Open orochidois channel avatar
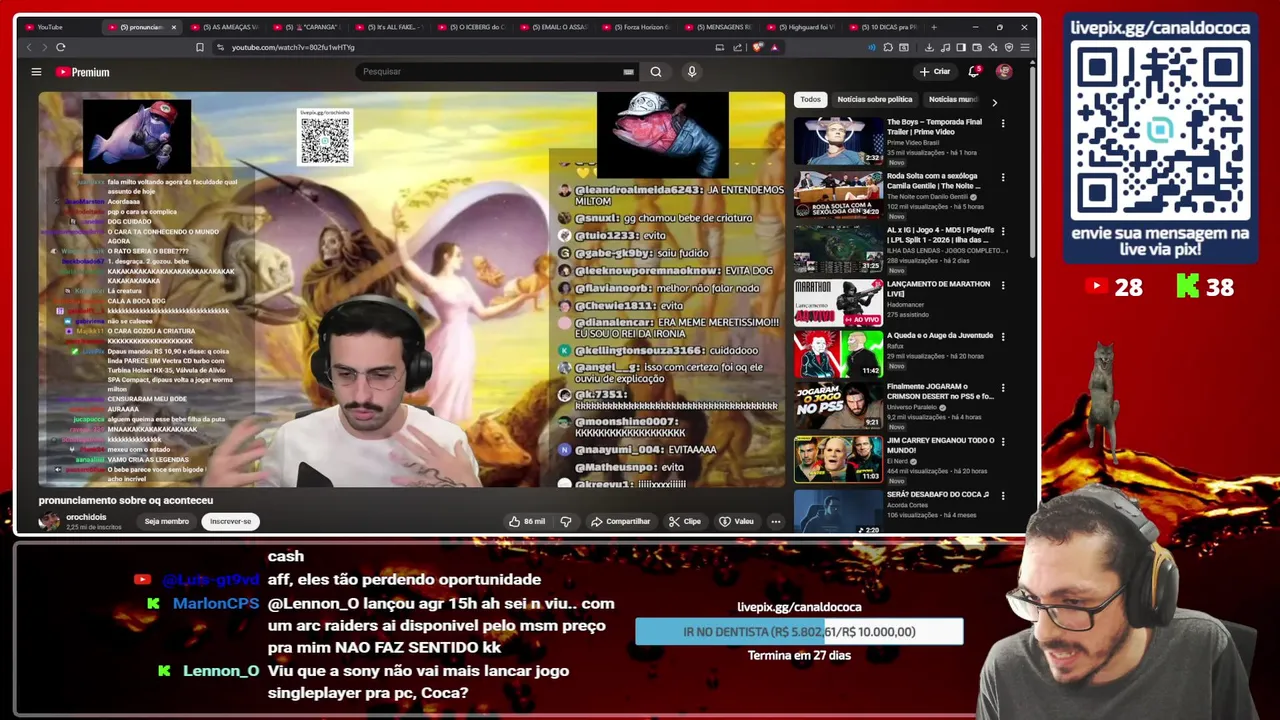 pyautogui.click(x=49, y=521)
